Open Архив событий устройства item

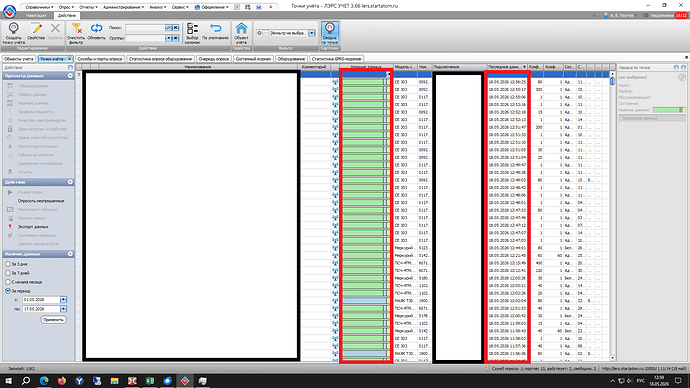(42, 138)
